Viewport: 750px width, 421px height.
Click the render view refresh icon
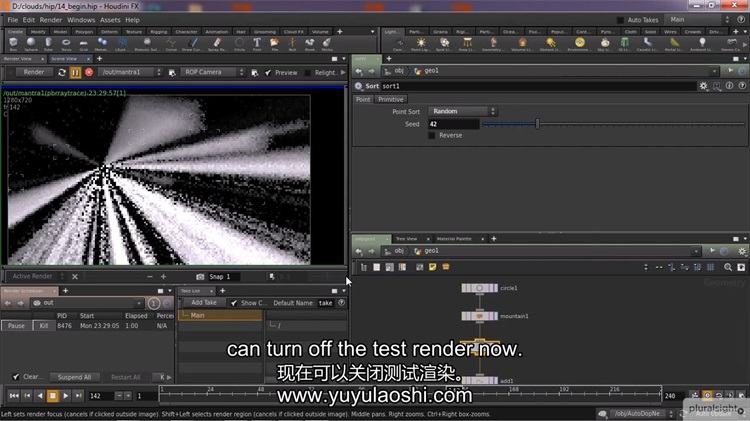tap(62, 72)
